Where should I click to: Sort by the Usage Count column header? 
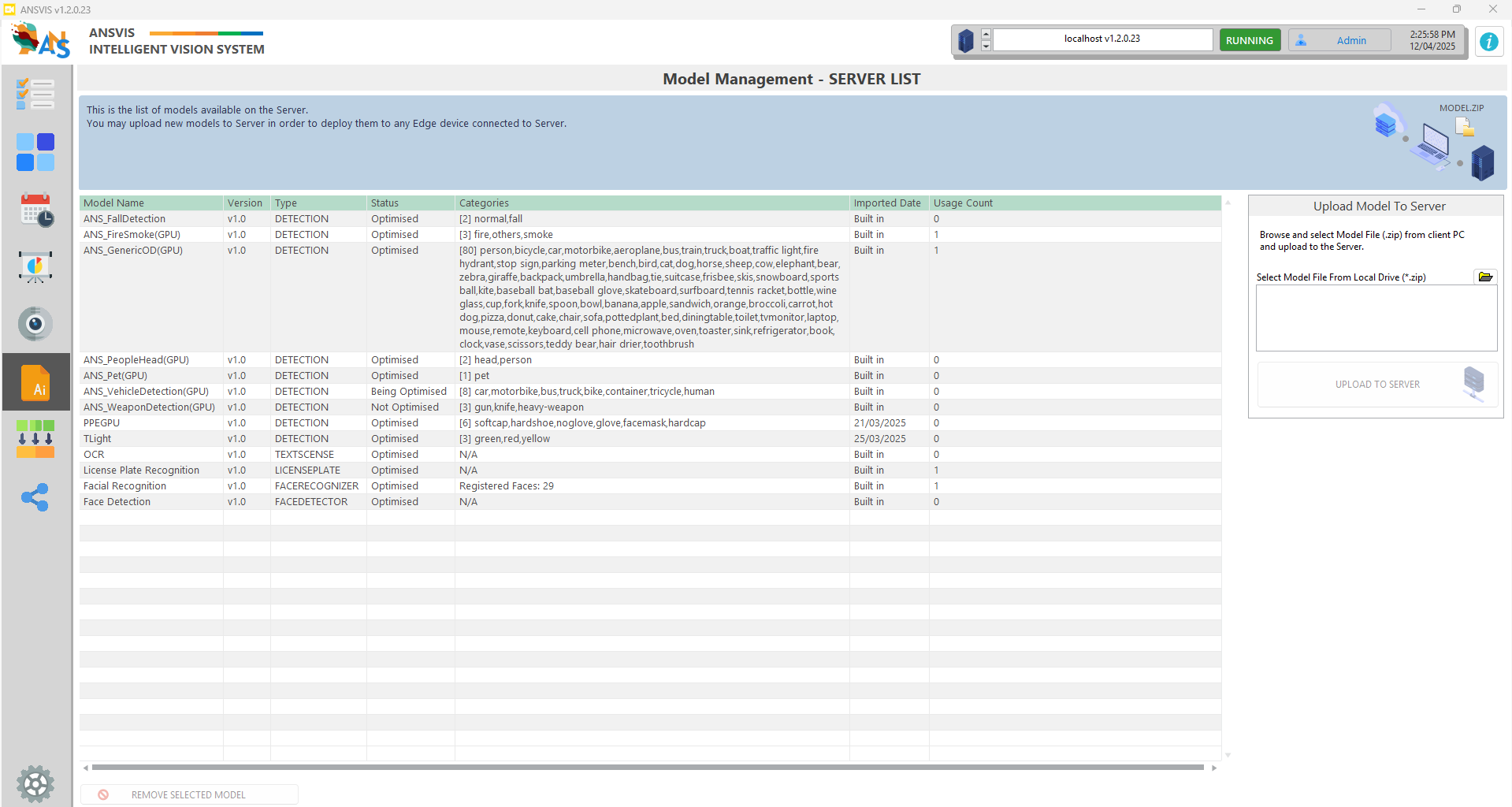click(963, 203)
